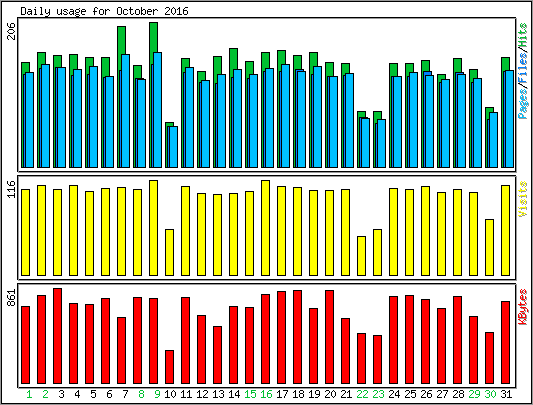533x405 pixels.
Task: Click day label 28 on the x-axis
Action: [x=458, y=394]
